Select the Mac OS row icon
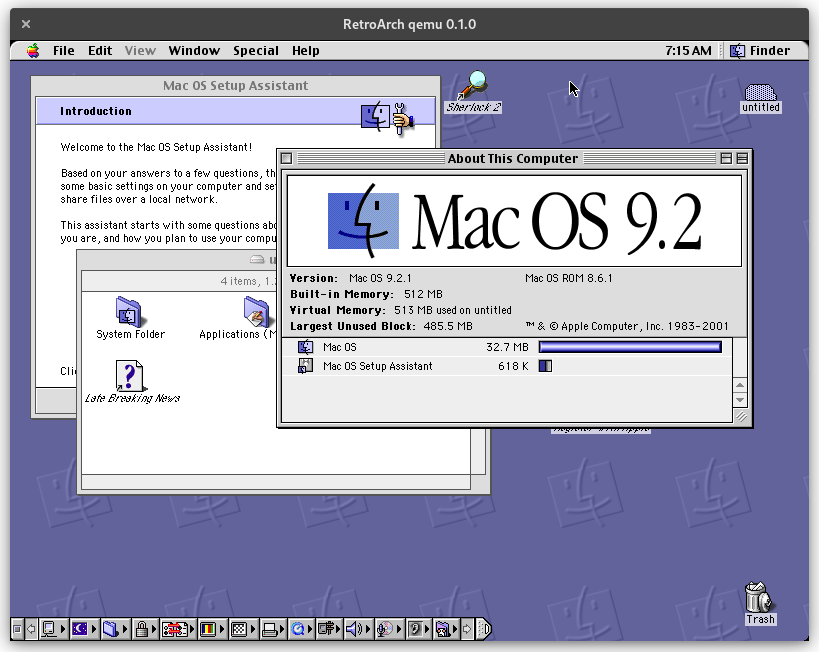 305,347
